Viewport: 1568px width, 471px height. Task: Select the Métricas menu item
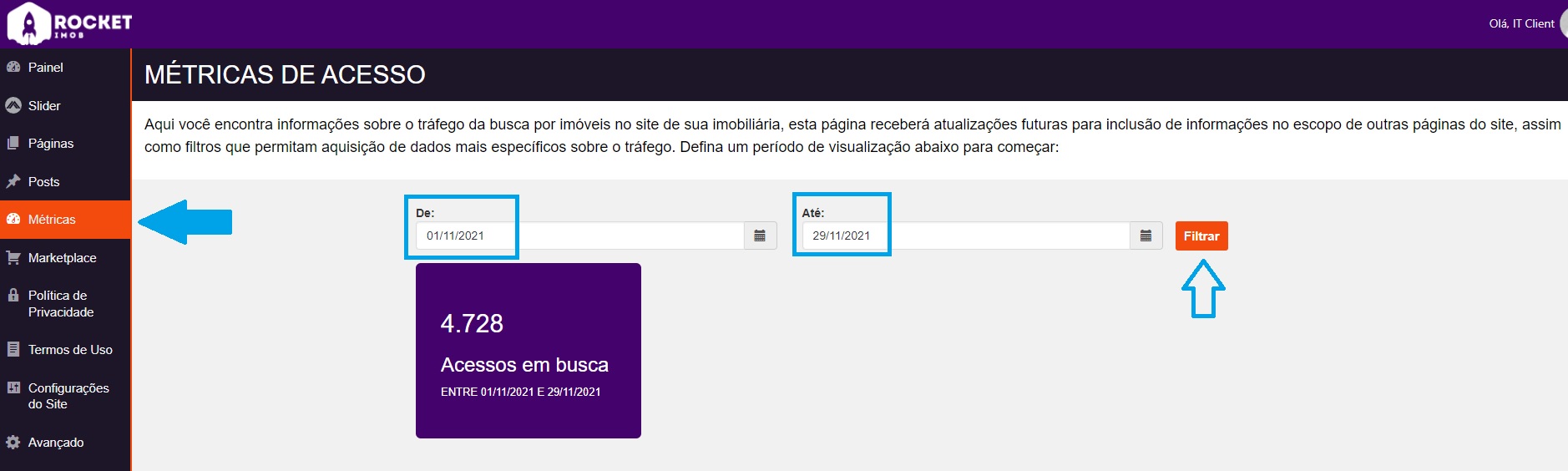tap(52, 220)
